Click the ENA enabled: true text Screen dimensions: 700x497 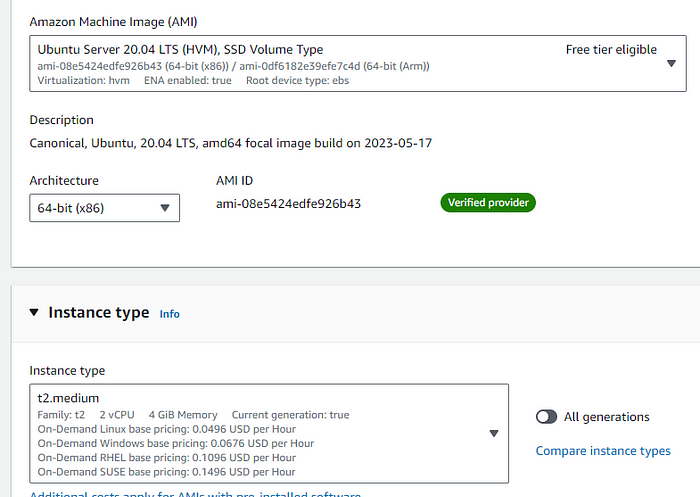pyautogui.click(x=188, y=80)
